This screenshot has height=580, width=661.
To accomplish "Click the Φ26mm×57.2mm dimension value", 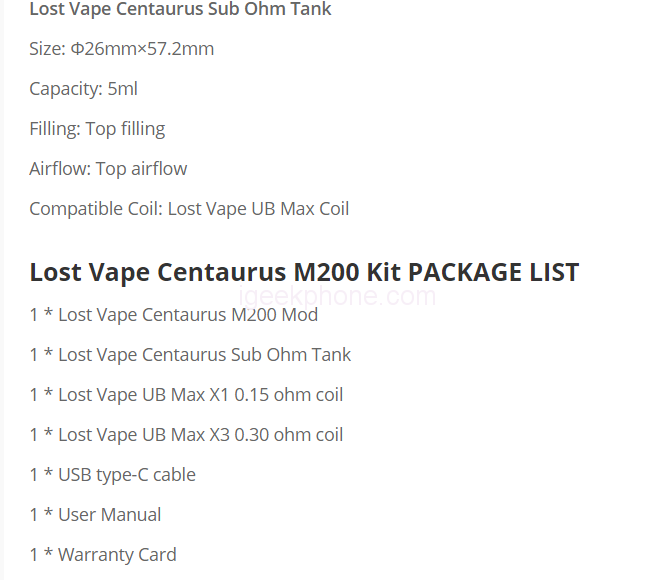I will tap(142, 49).
